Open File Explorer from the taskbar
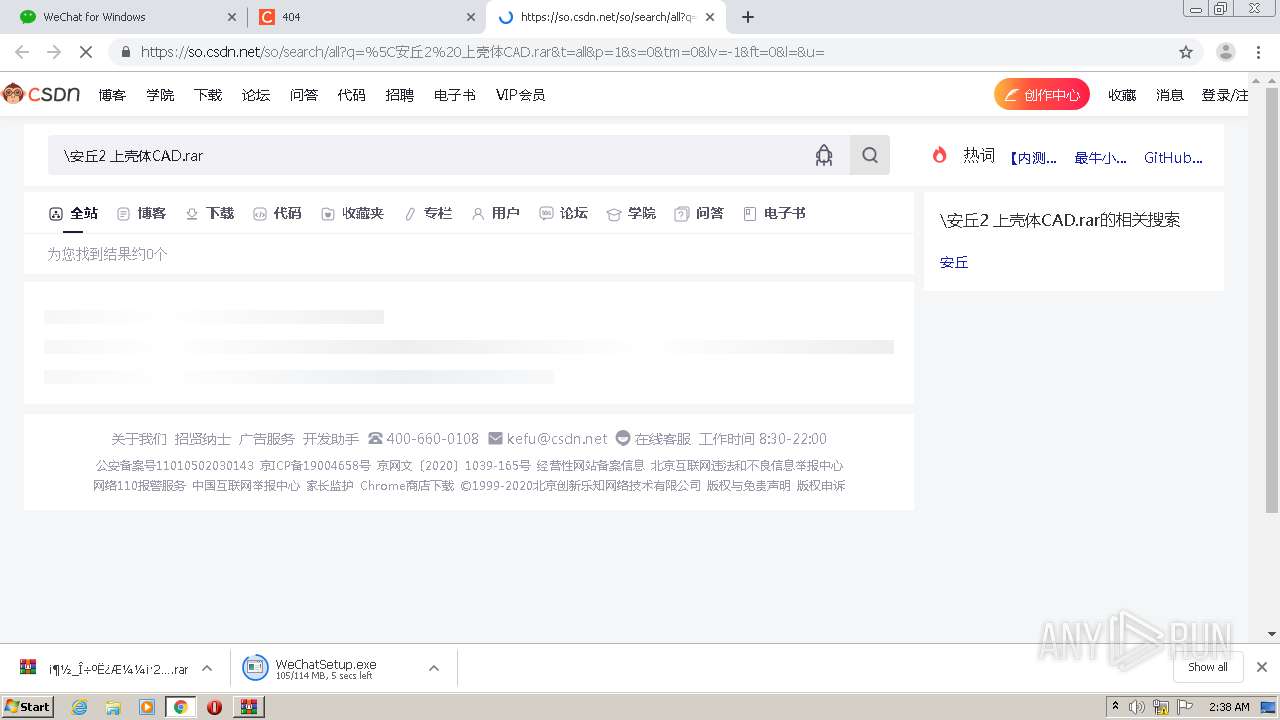This screenshot has height=720, width=1280. point(113,707)
